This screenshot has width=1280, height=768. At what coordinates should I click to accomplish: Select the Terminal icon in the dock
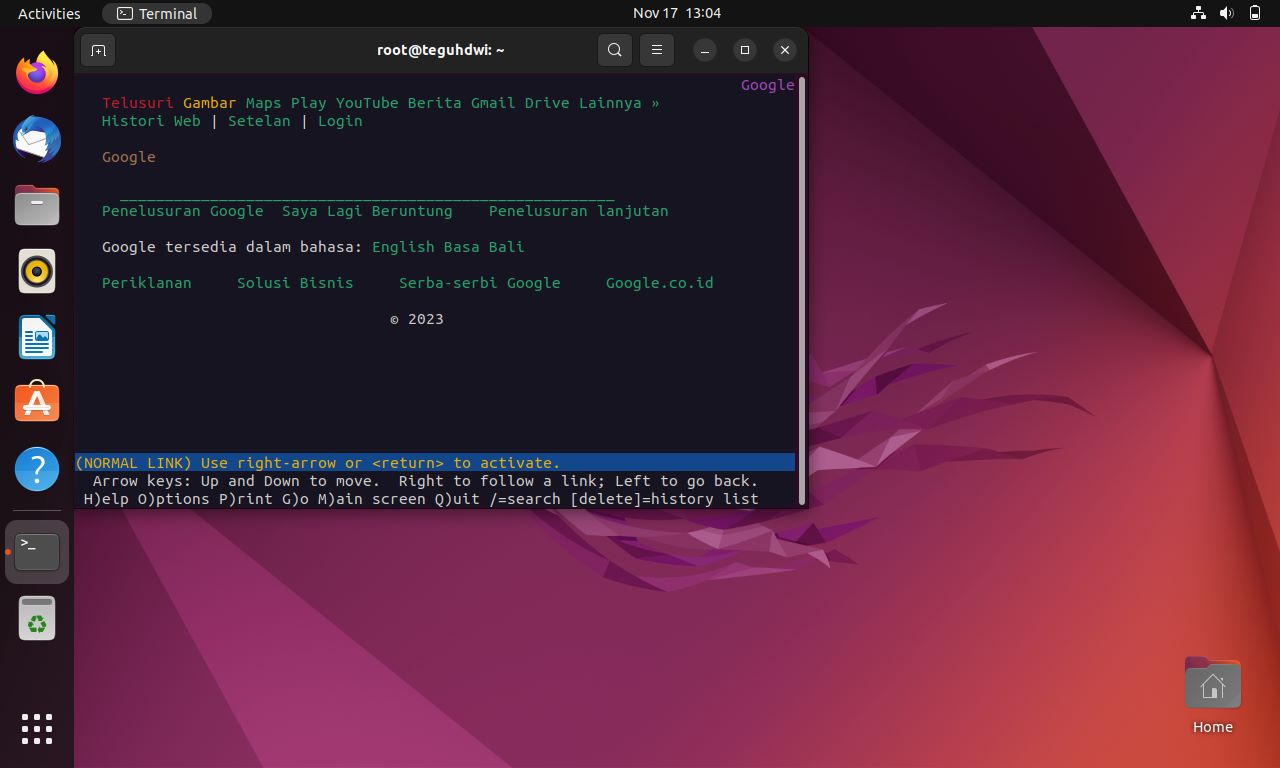point(37,551)
